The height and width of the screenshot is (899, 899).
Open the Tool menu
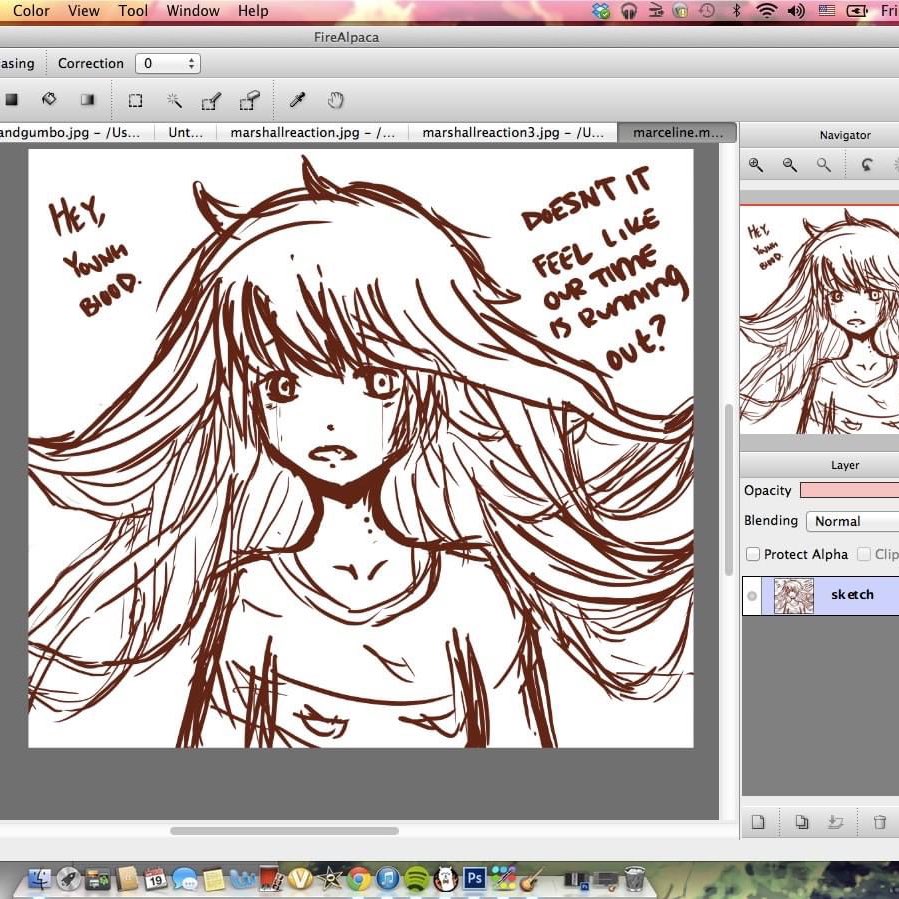133,10
